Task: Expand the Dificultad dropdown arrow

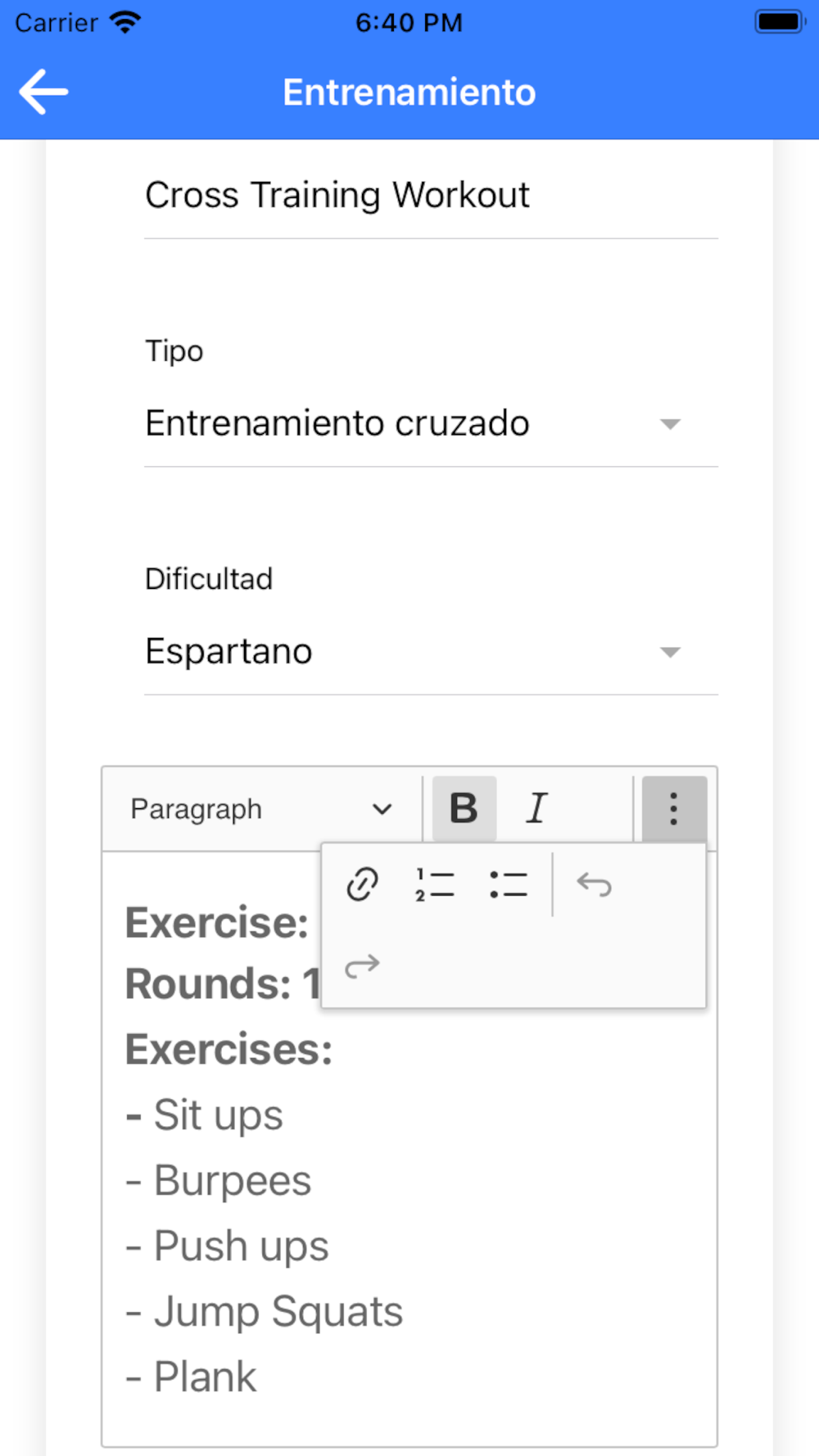Action: 670,652
